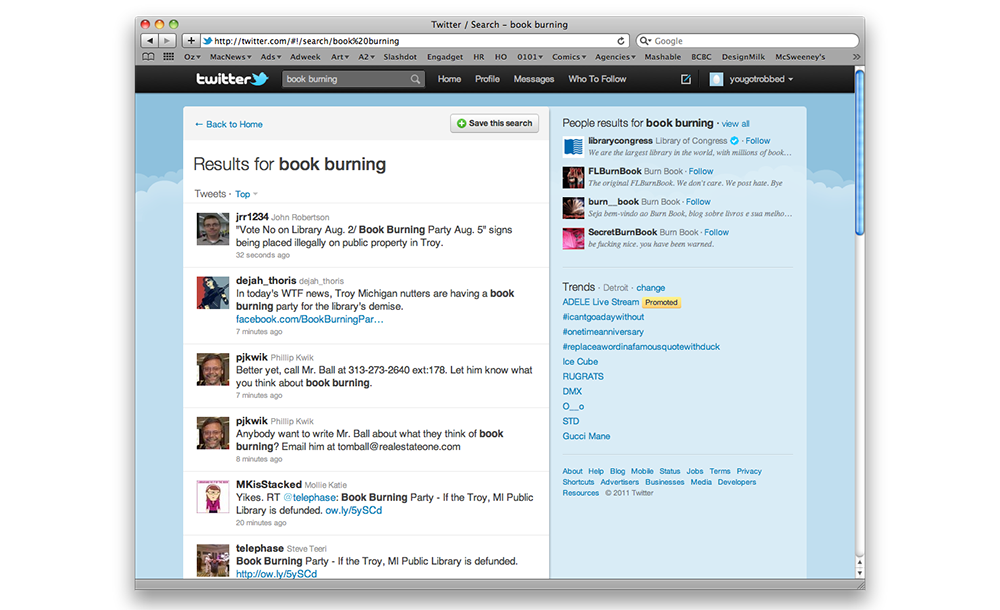Open the Slashdot bookmark
Screen dimensions: 1000x610
tap(400, 57)
